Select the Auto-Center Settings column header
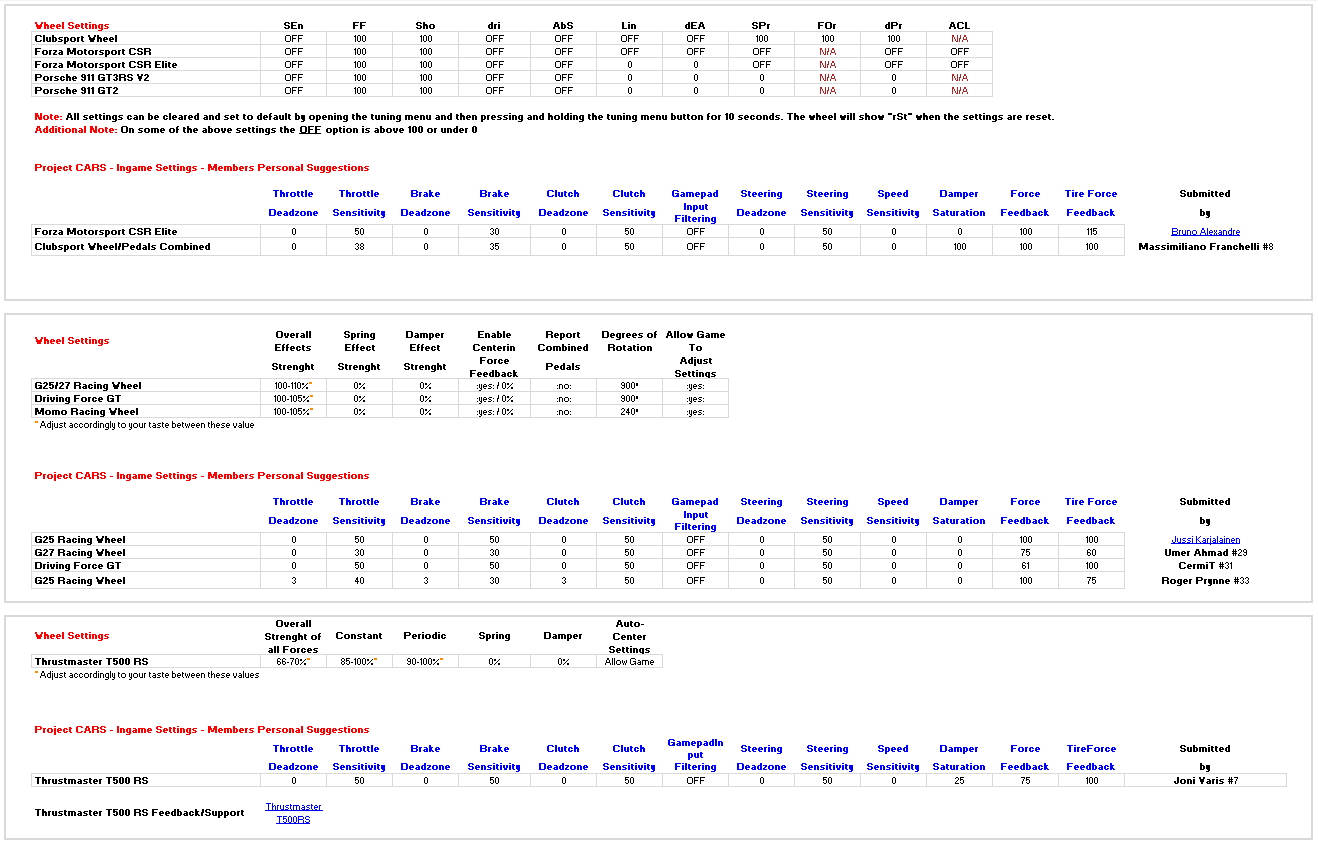 629,637
